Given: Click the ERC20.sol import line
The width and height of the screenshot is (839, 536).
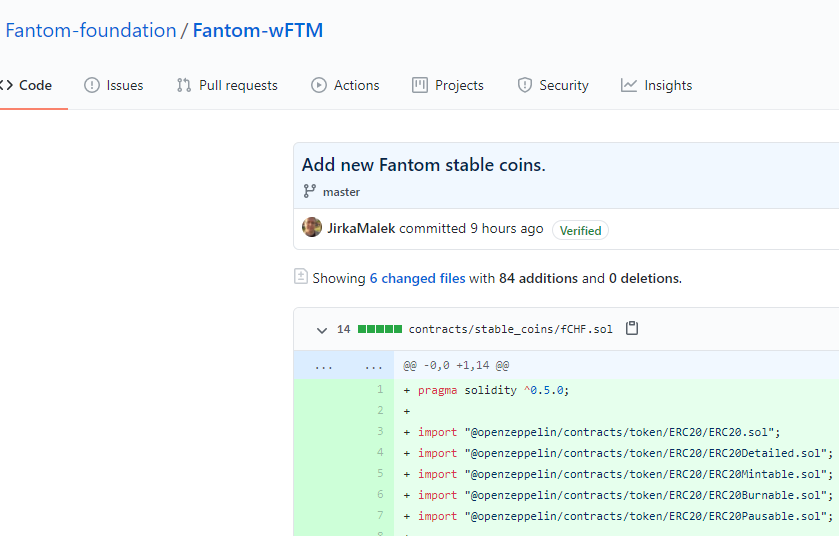Looking at the screenshot, I should click(x=599, y=432).
